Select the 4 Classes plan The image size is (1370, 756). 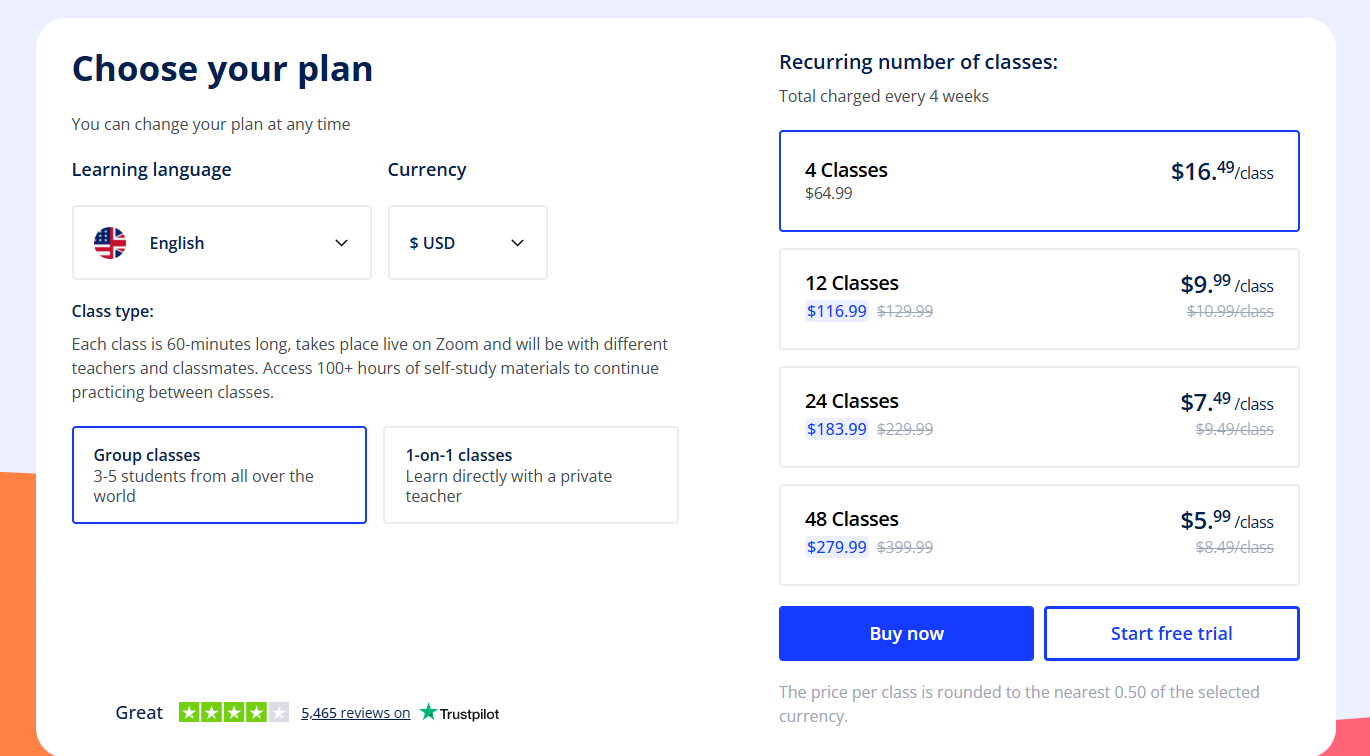click(x=1038, y=181)
